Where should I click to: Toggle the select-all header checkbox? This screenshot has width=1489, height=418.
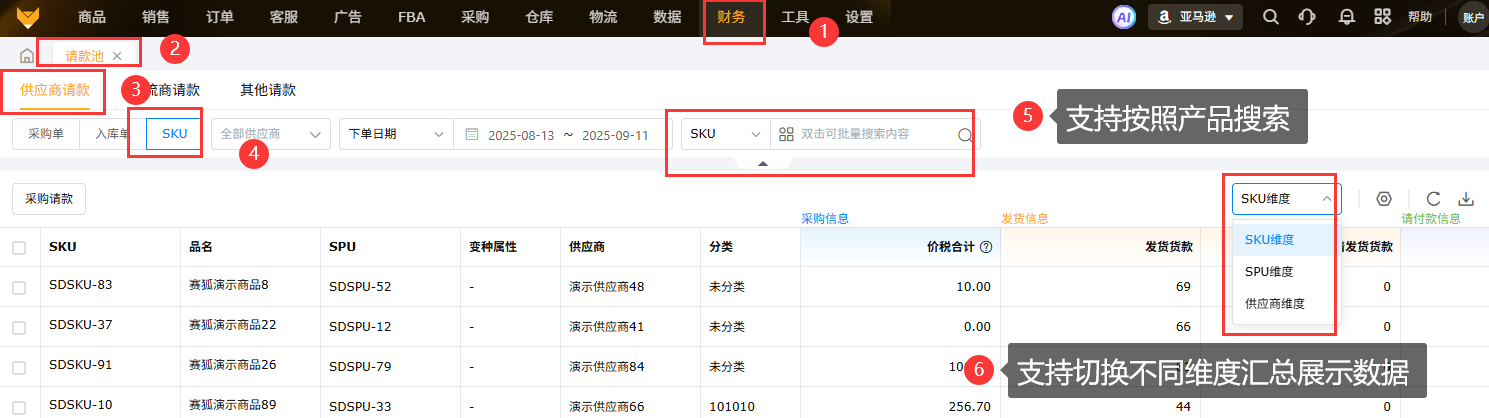(x=19, y=247)
